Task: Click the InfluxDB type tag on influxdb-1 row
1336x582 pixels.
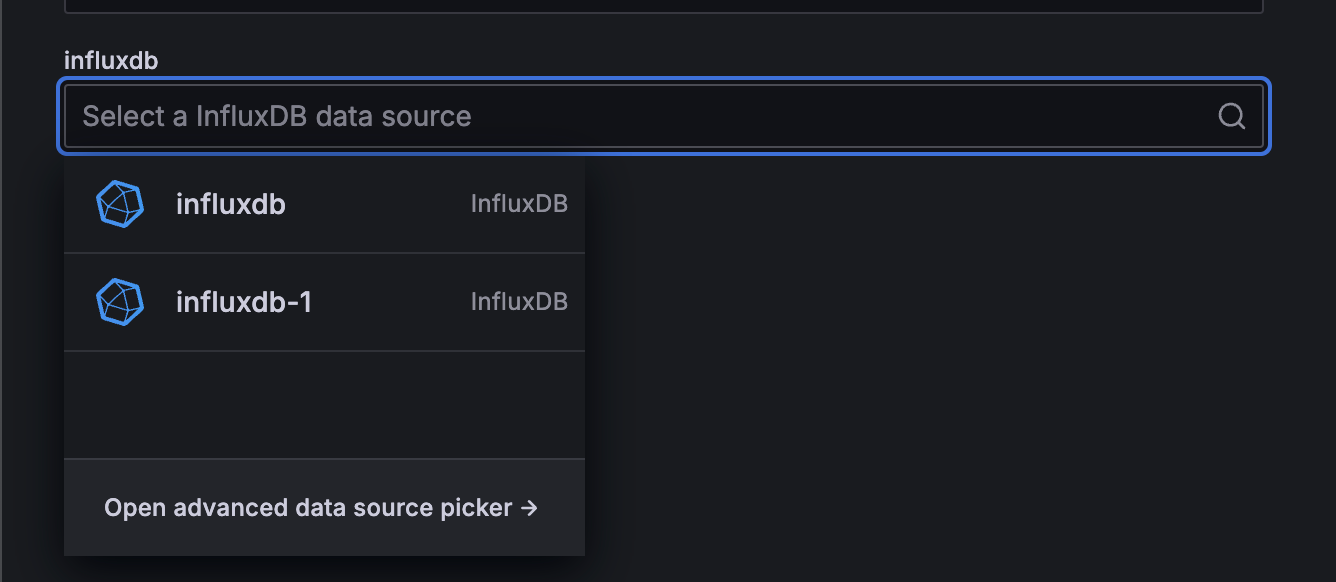Action: 519,302
